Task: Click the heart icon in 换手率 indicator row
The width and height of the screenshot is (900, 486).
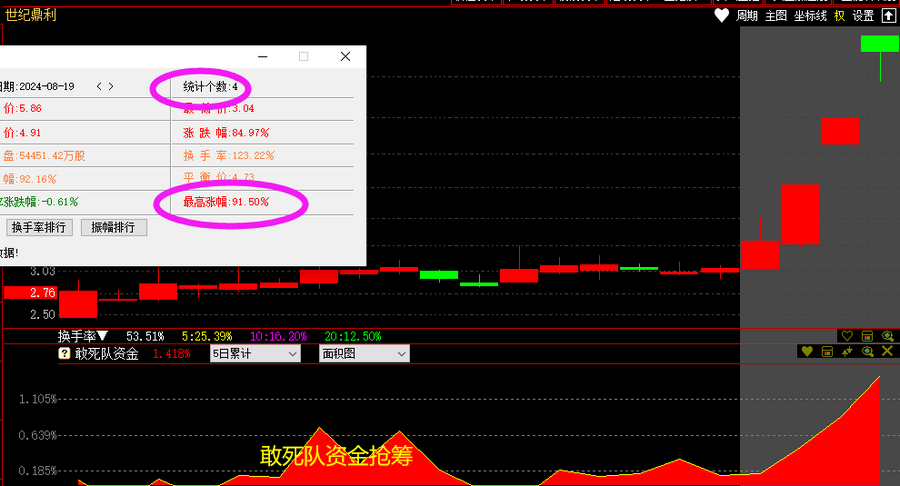Action: click(x=847, y=336)
